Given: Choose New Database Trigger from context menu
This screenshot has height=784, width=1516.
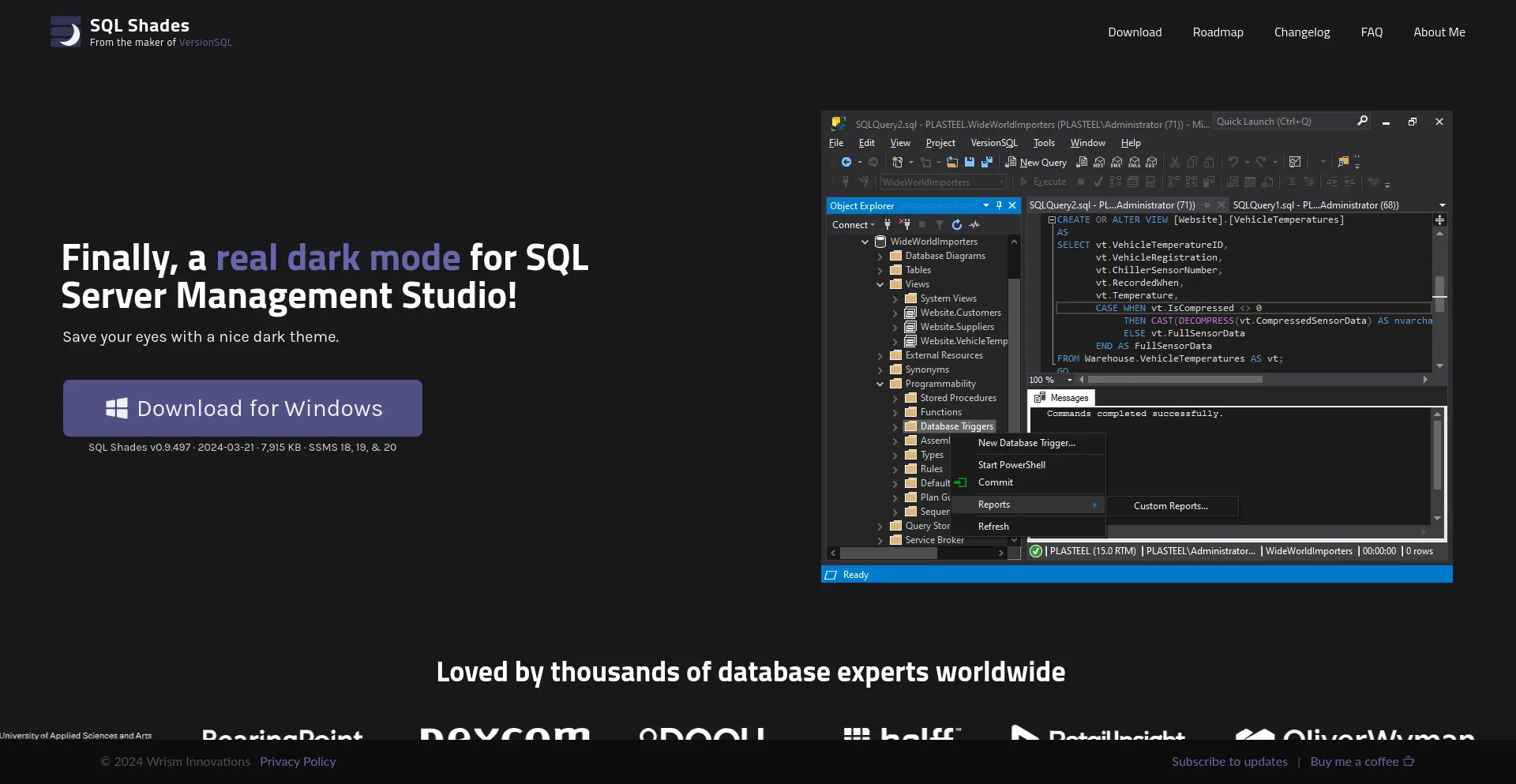Looking at the screenshot, I should click(1026, 443).
